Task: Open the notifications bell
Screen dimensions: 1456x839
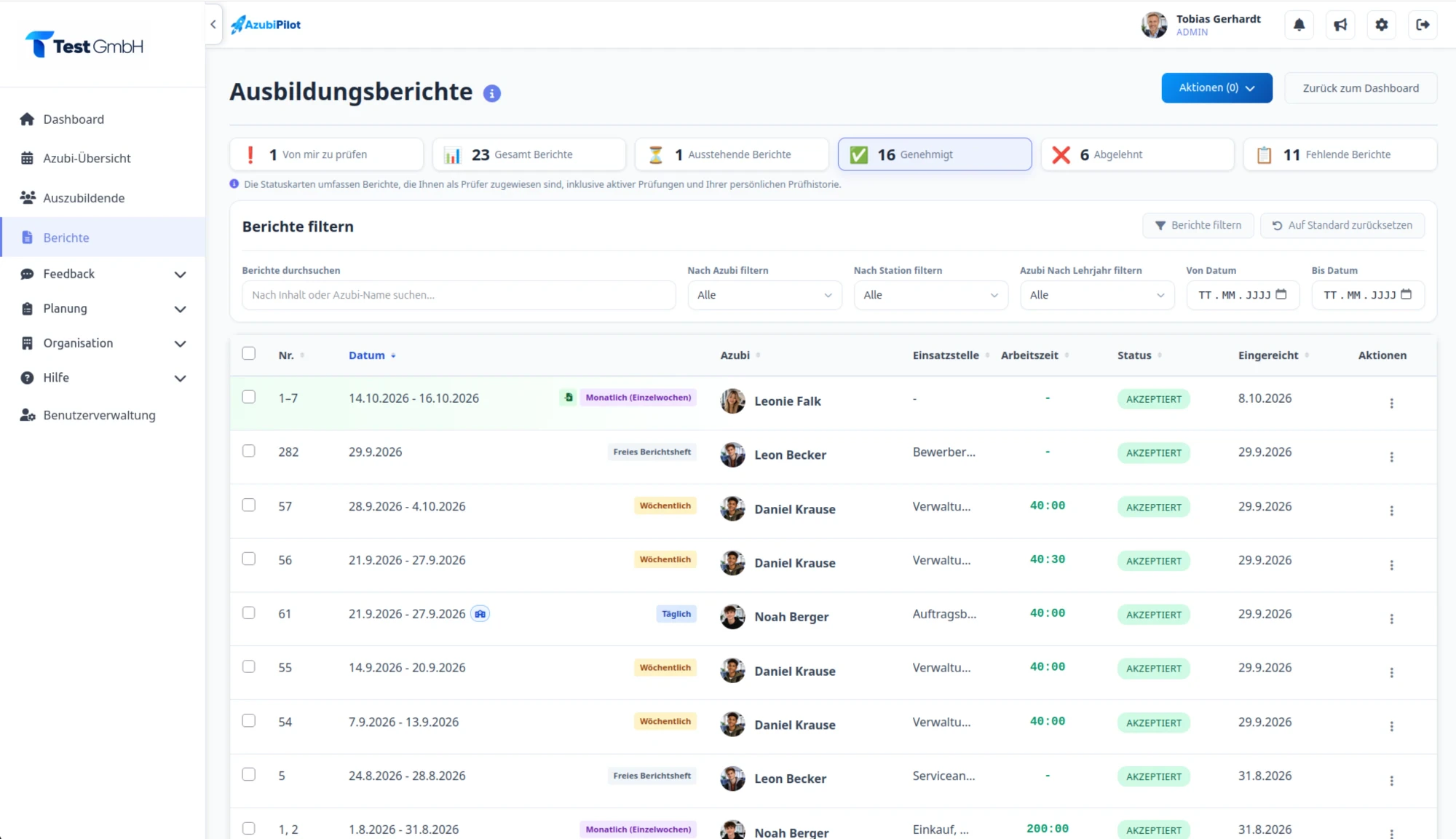Action: coord(1299,25)
